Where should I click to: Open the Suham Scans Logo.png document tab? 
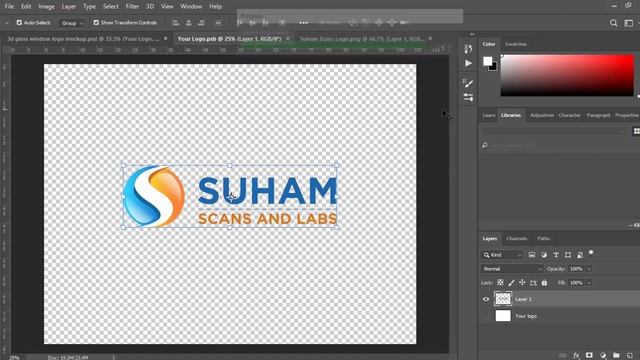362,39
